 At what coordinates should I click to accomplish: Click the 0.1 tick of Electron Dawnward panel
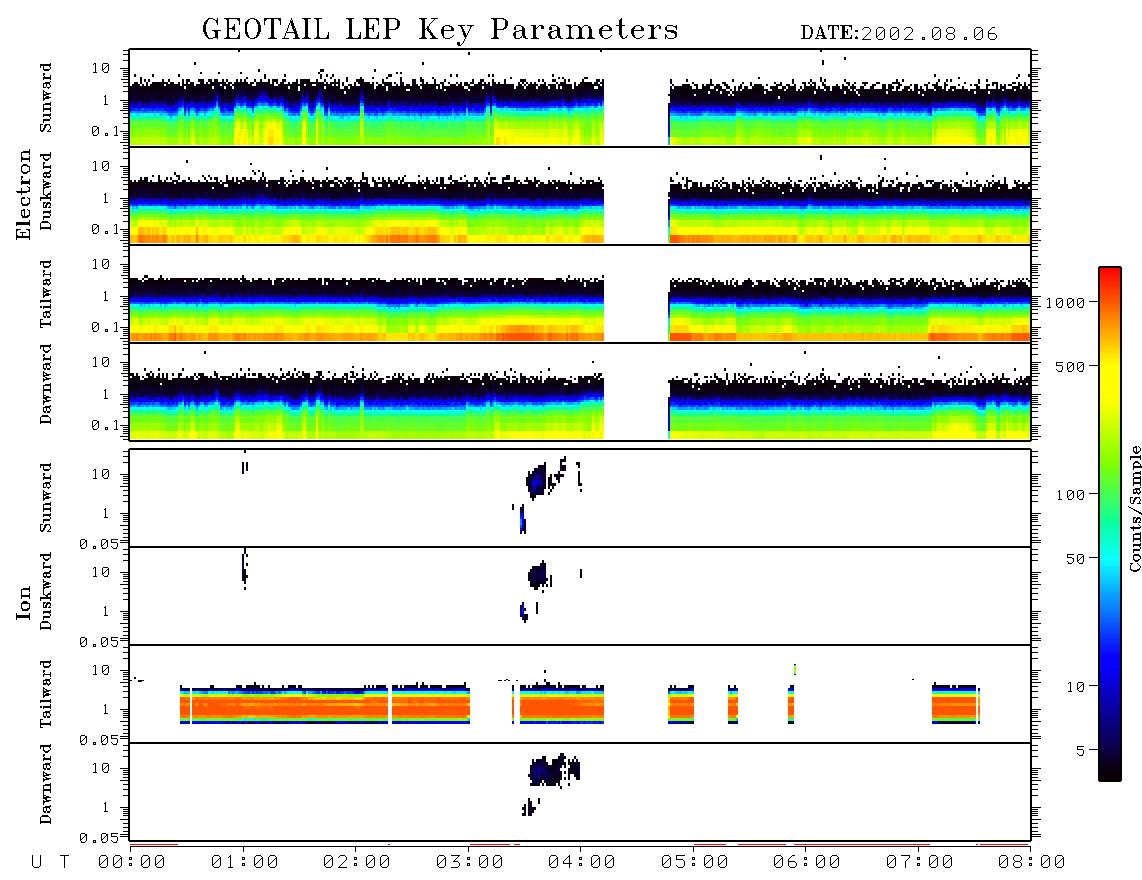106,425
